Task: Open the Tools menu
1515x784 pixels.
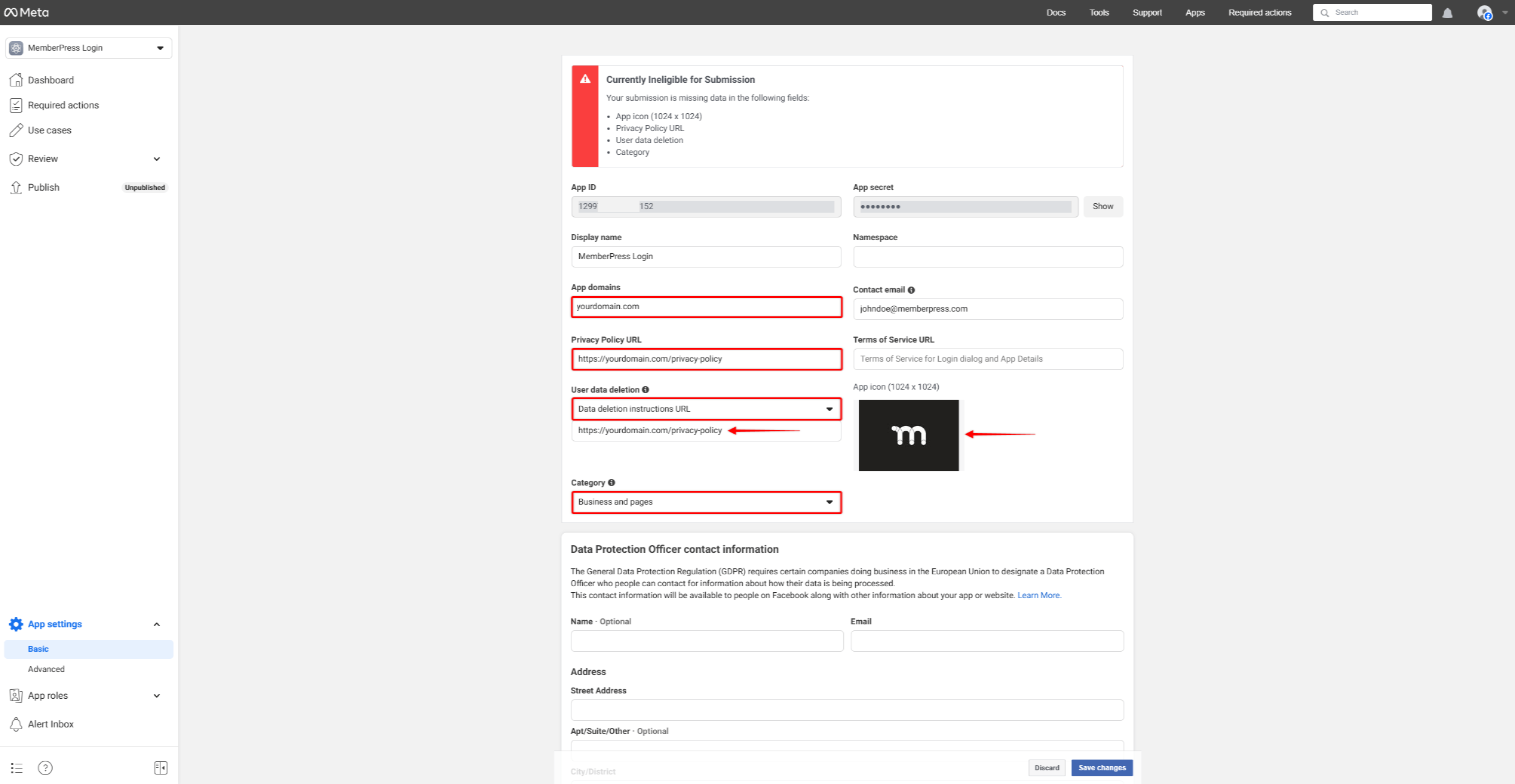Action: tap(1098, 12)
